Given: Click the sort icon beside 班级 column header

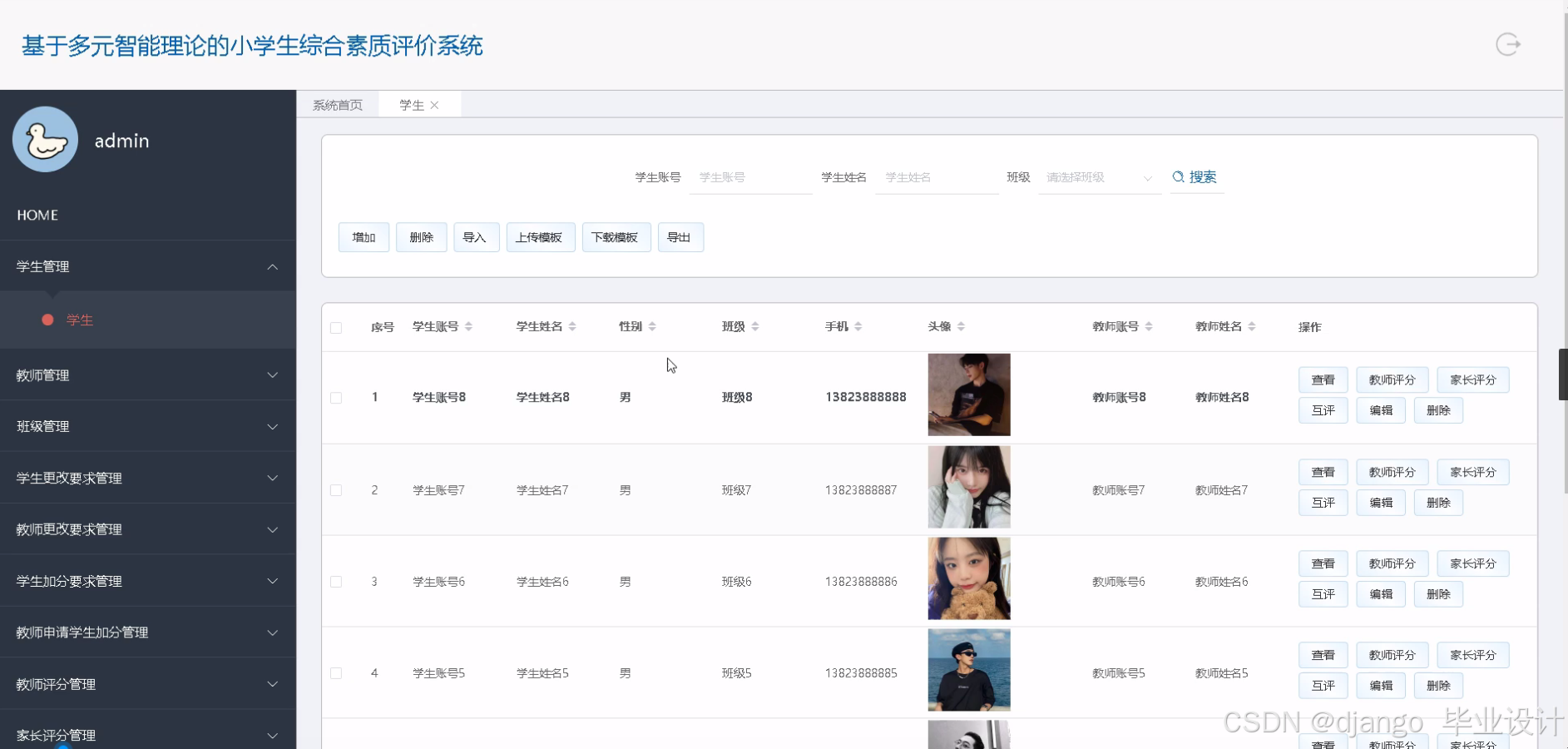Looking at the screenshot, I should click(755, 326).
